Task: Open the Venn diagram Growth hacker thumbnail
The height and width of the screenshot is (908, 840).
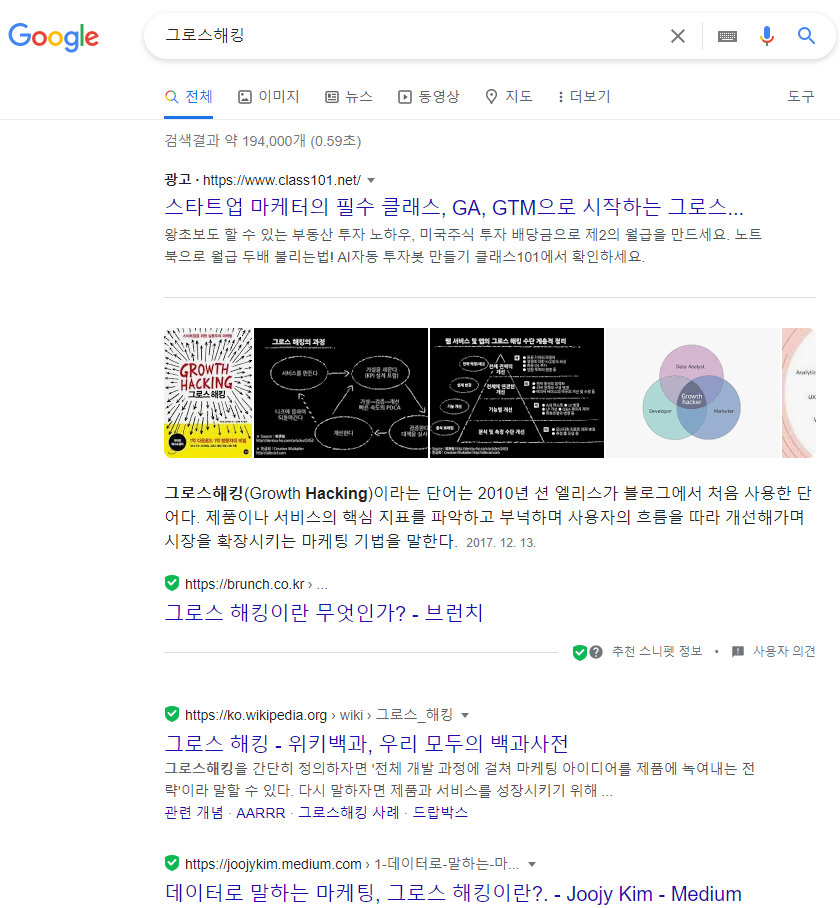Action: pyautogui.click(x=692, y=393)
